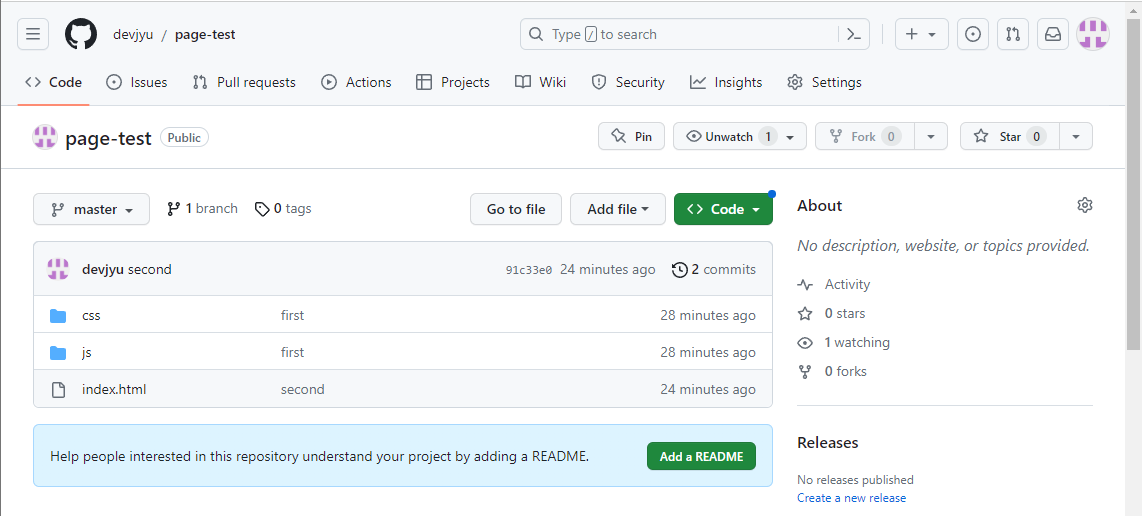The image size is (1142, 516).
Task: Click the About settings gear icon
Action: 1085,205
